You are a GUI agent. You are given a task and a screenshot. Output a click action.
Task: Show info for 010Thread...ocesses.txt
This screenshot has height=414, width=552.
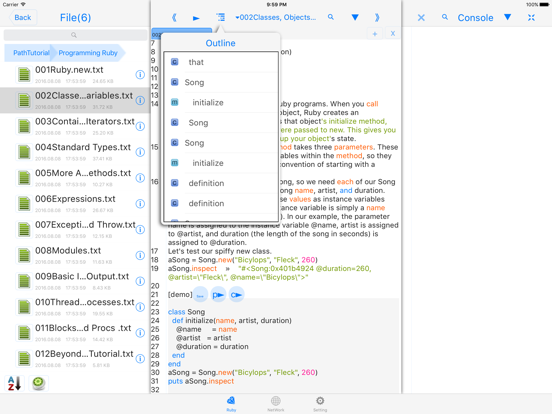point(140,307)
